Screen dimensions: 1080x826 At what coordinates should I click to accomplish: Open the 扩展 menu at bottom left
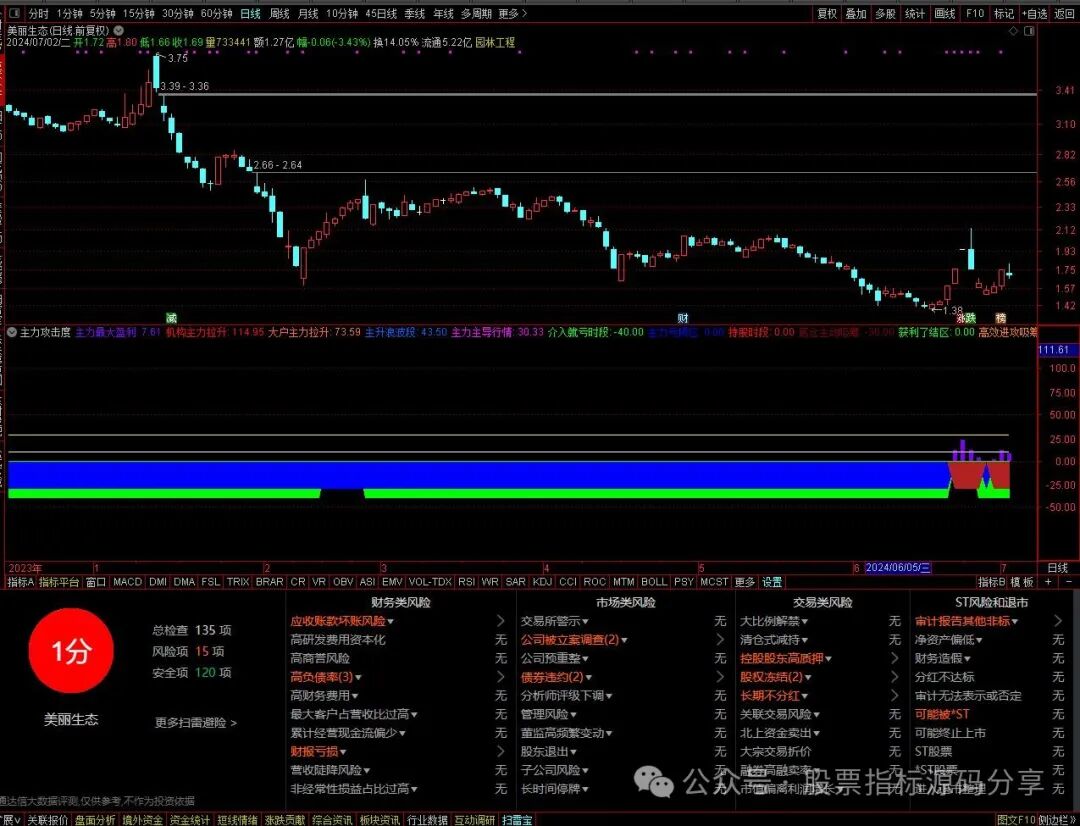click(10, 820)
